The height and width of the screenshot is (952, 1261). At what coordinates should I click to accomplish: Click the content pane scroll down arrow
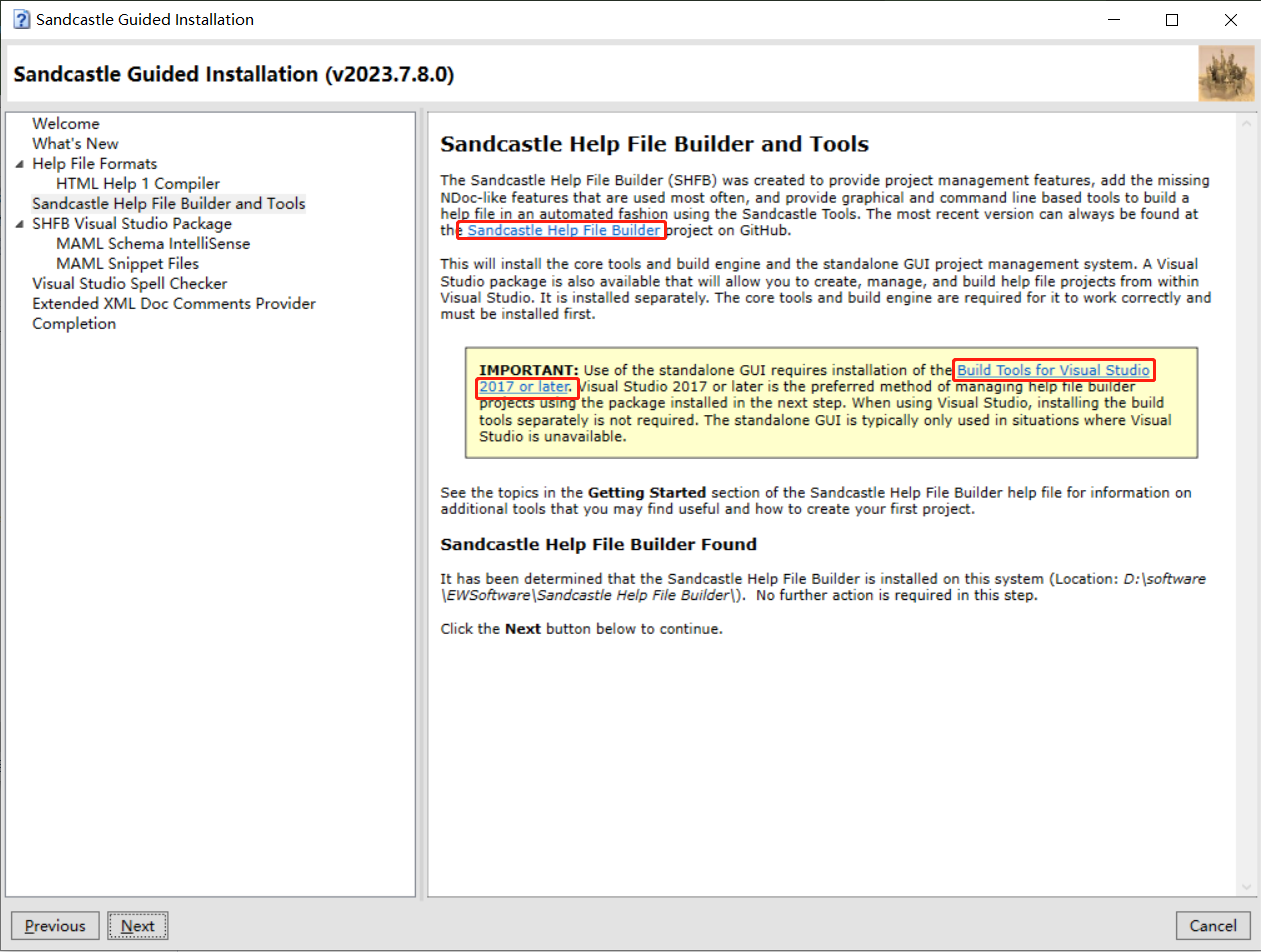pyautogui.click(x=1247, y=887)
